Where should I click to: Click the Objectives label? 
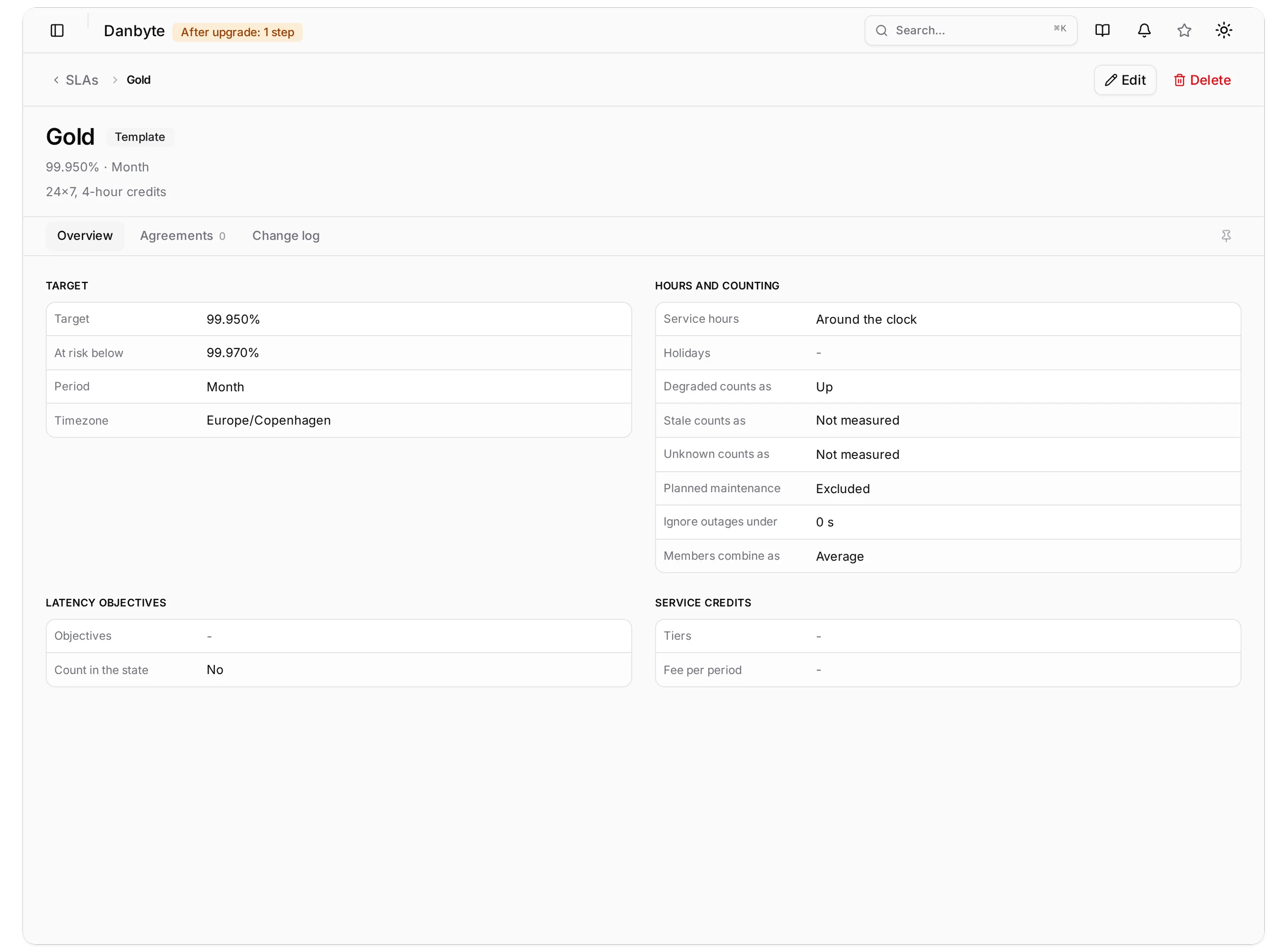83,635
